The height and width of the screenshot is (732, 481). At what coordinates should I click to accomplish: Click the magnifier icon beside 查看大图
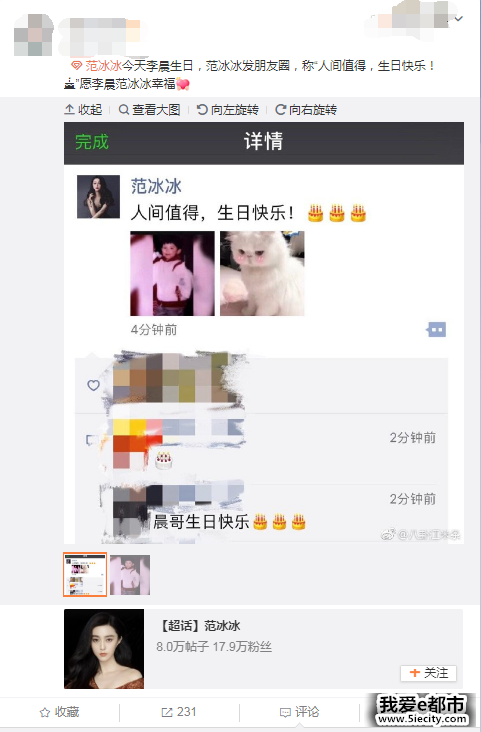[x=124, y=110]
